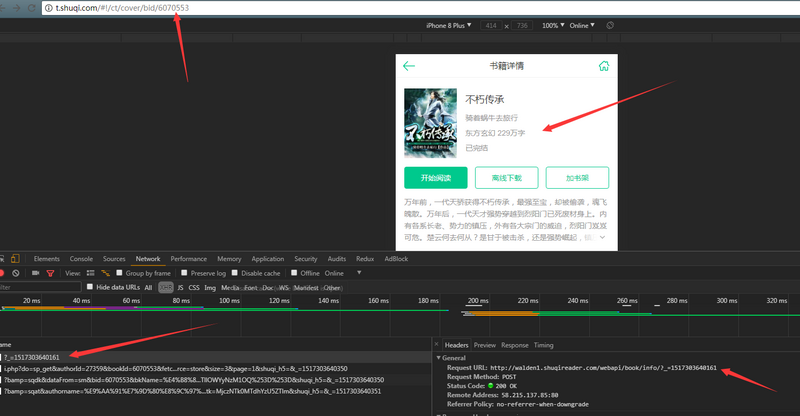Edit the 736 device height field

pyautogui.click(x=522, y=25)
